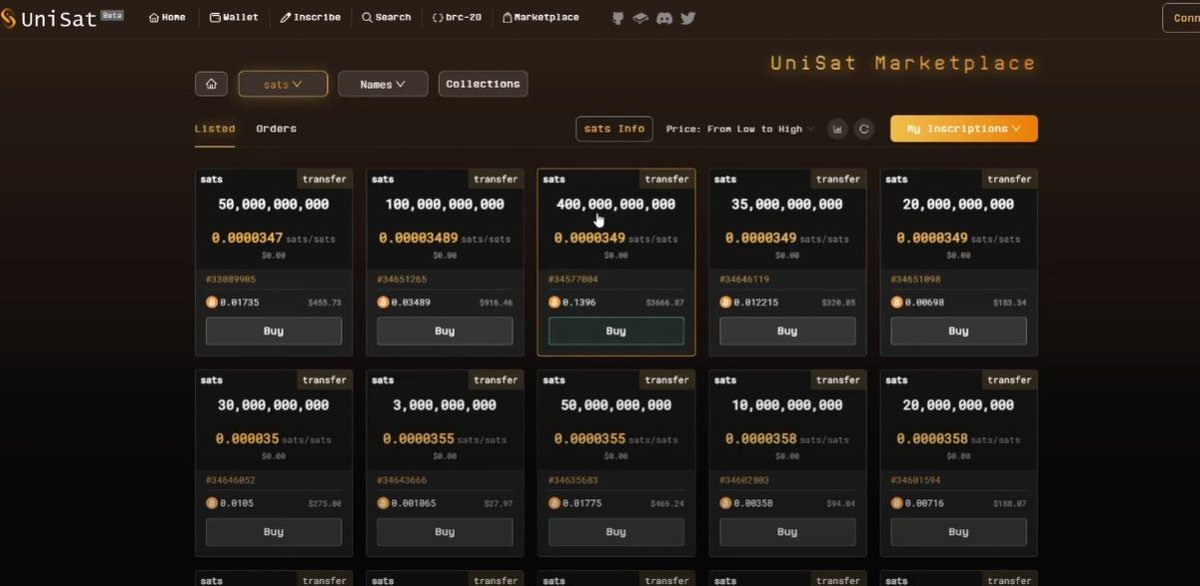Buy the 10,000,000,000 sats listing

coord(788,532)
